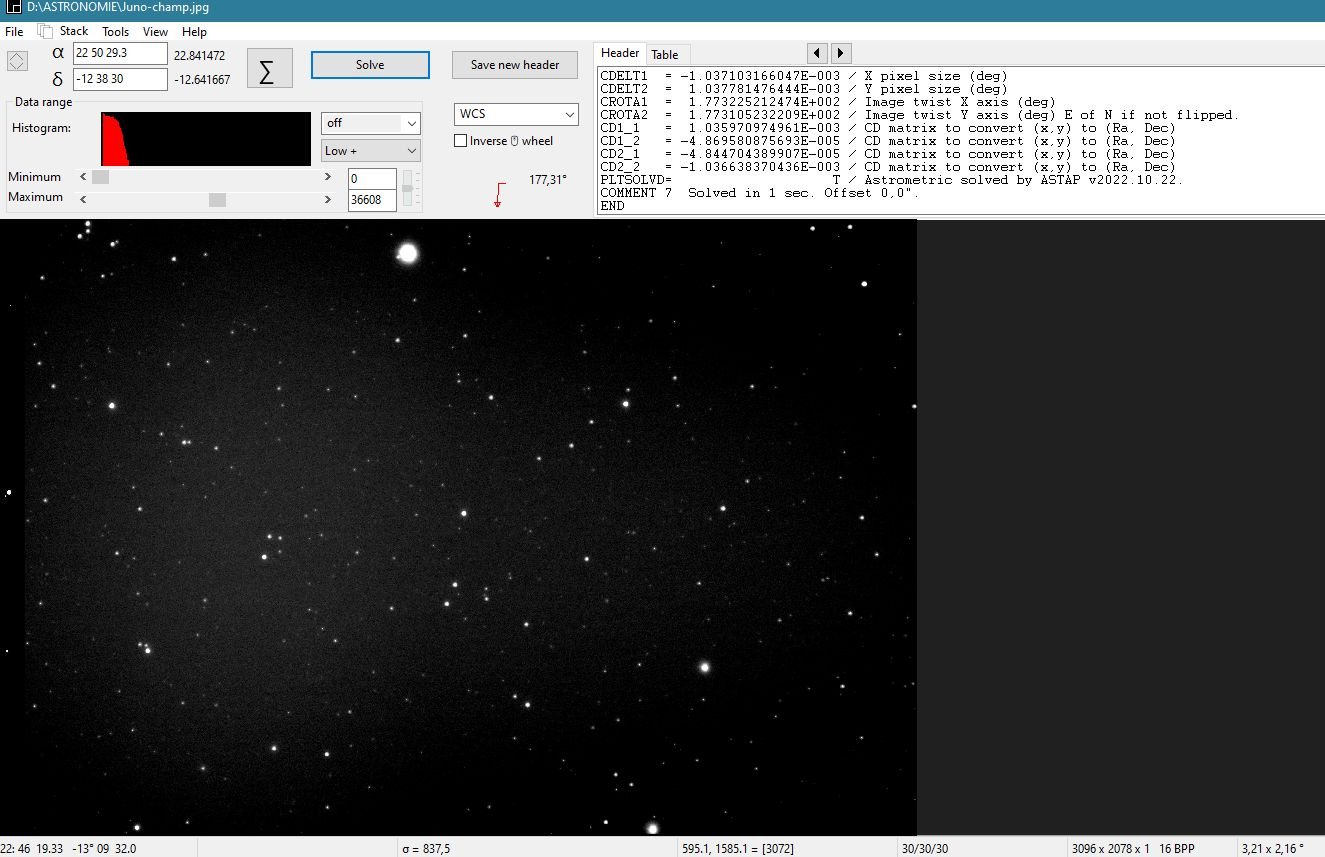Click the cursor coordinates in status bar
Screen dimensions: 1325x857
(68, 848)
